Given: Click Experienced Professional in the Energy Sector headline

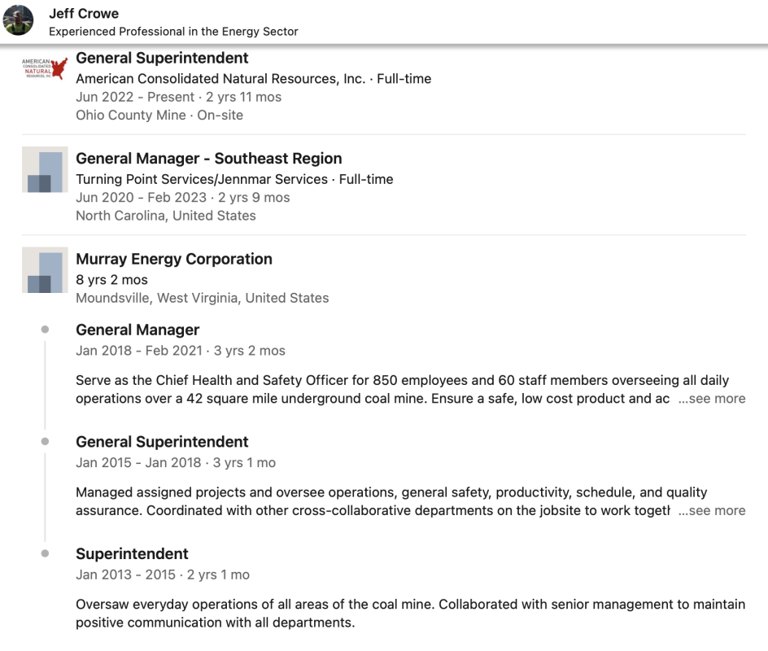Looking at the screenshot, I should pyautogui.click(x=174, y=31).
